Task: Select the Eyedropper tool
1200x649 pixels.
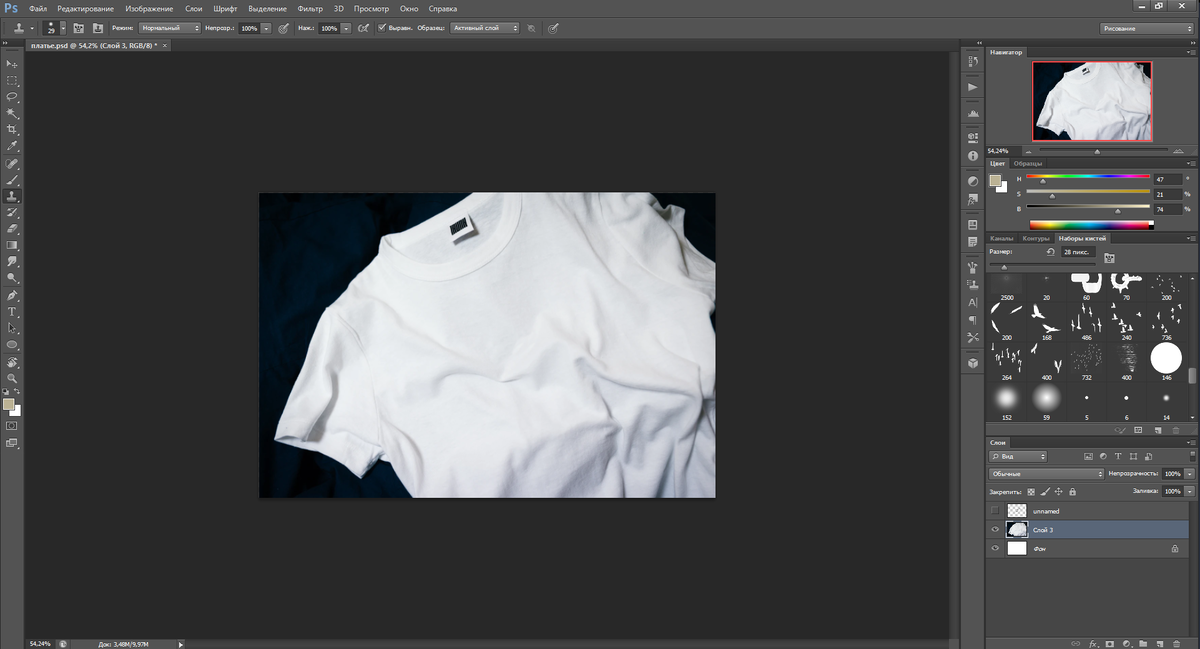Action: coord(12,146)
